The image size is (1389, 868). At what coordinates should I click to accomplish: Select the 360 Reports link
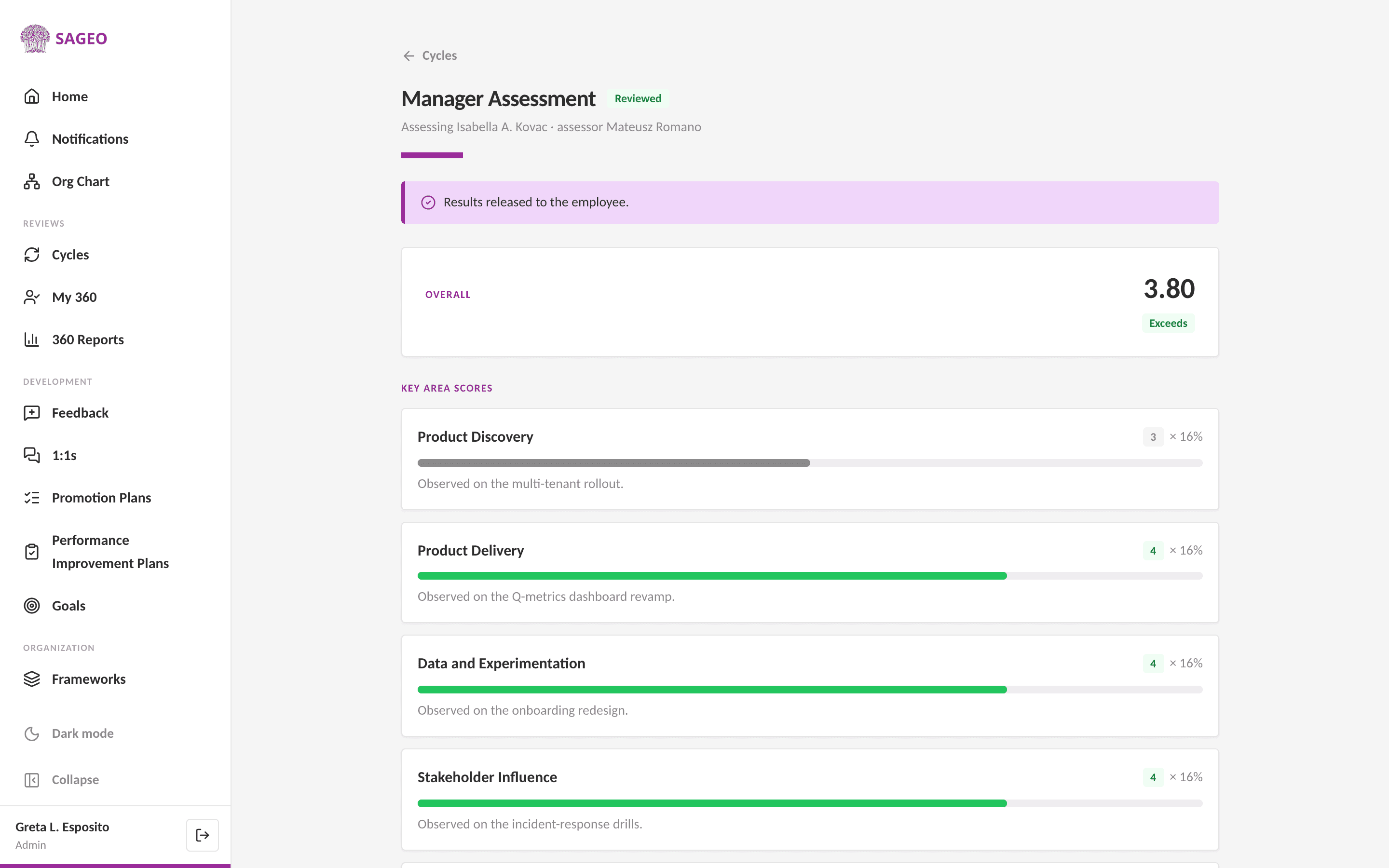click(115, 339)
